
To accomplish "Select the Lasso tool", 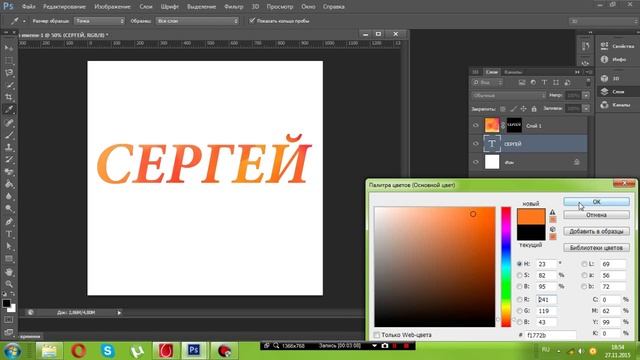I will point(9,73).
